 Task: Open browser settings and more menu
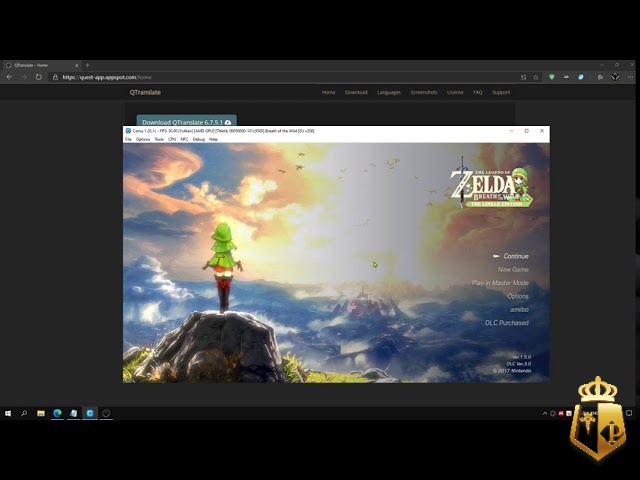pyautogui.click(x=631, y=77)
